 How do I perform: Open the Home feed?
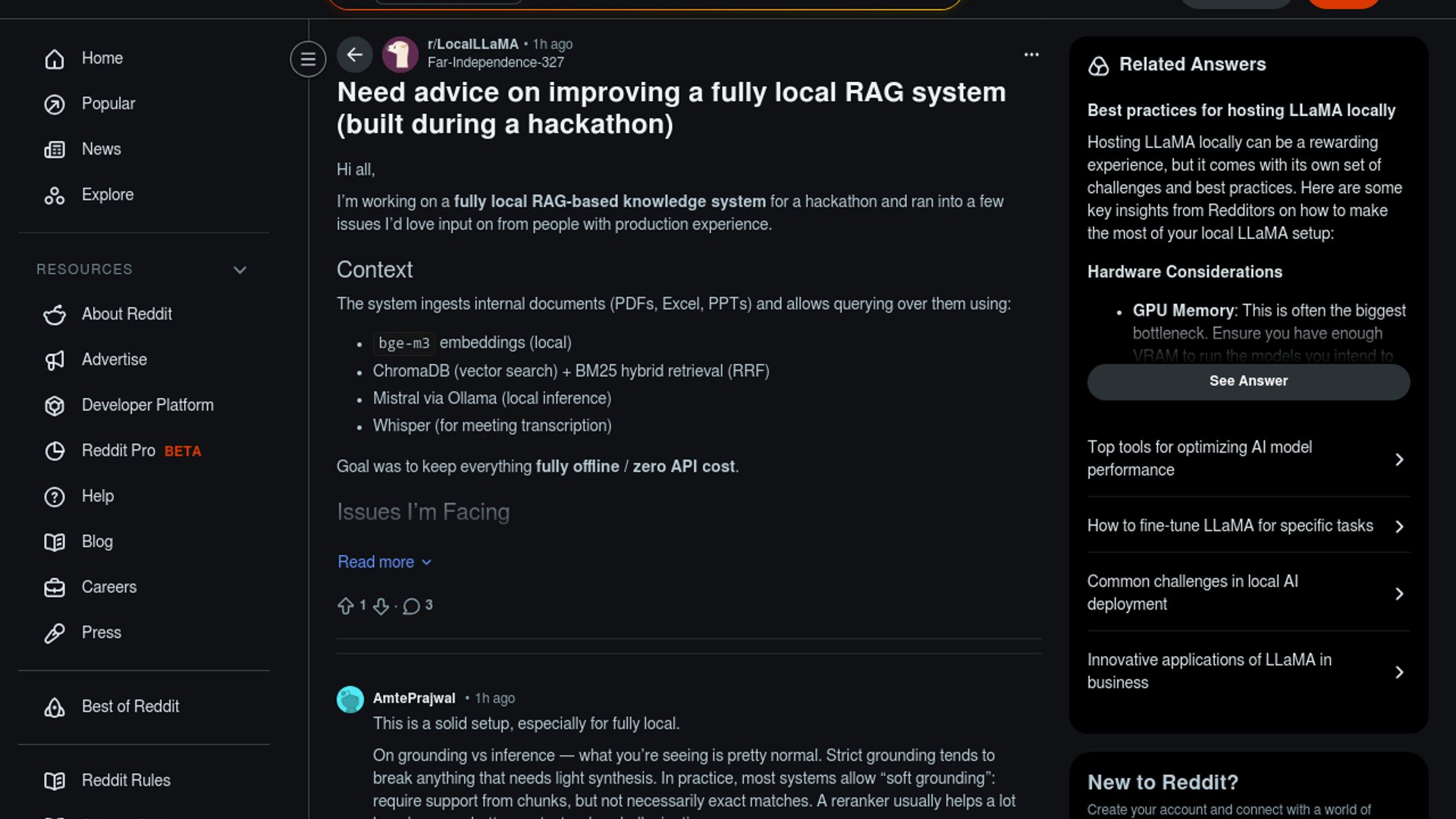[102, 58]
